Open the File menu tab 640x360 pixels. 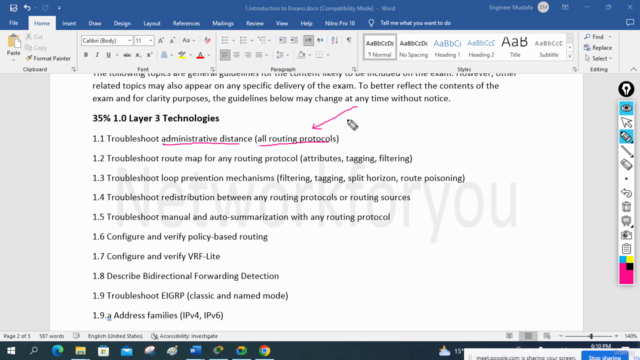tap(13, 23)
